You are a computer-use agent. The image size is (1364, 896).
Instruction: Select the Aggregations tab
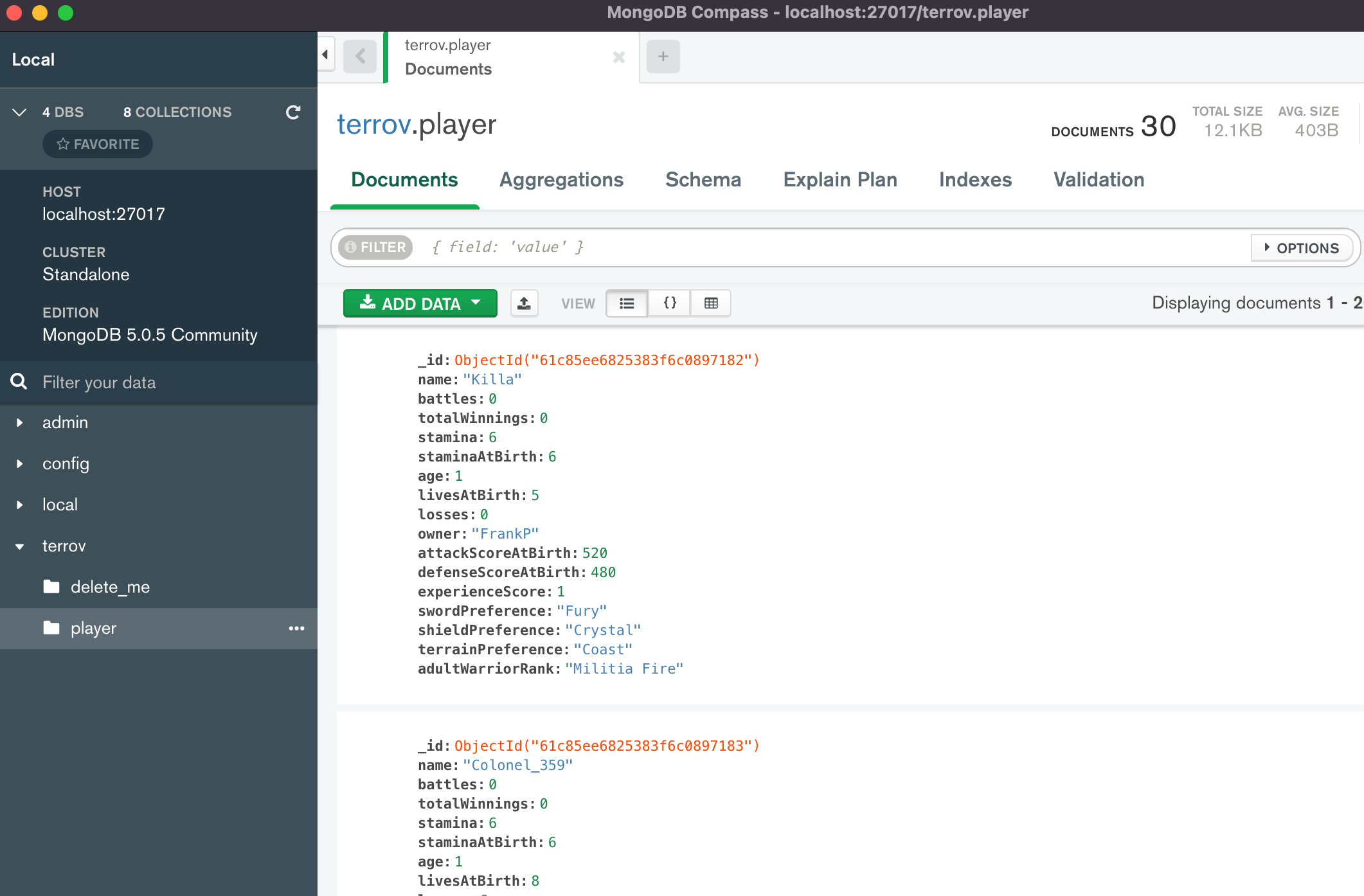(x=560, y=180)
